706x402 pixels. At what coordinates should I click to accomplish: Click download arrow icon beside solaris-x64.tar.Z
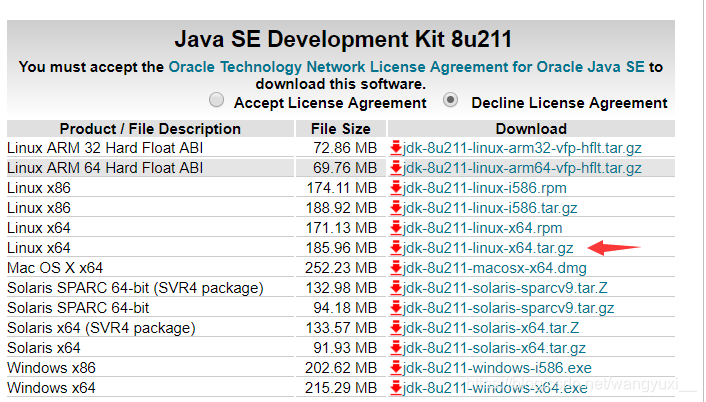point(396,328)
